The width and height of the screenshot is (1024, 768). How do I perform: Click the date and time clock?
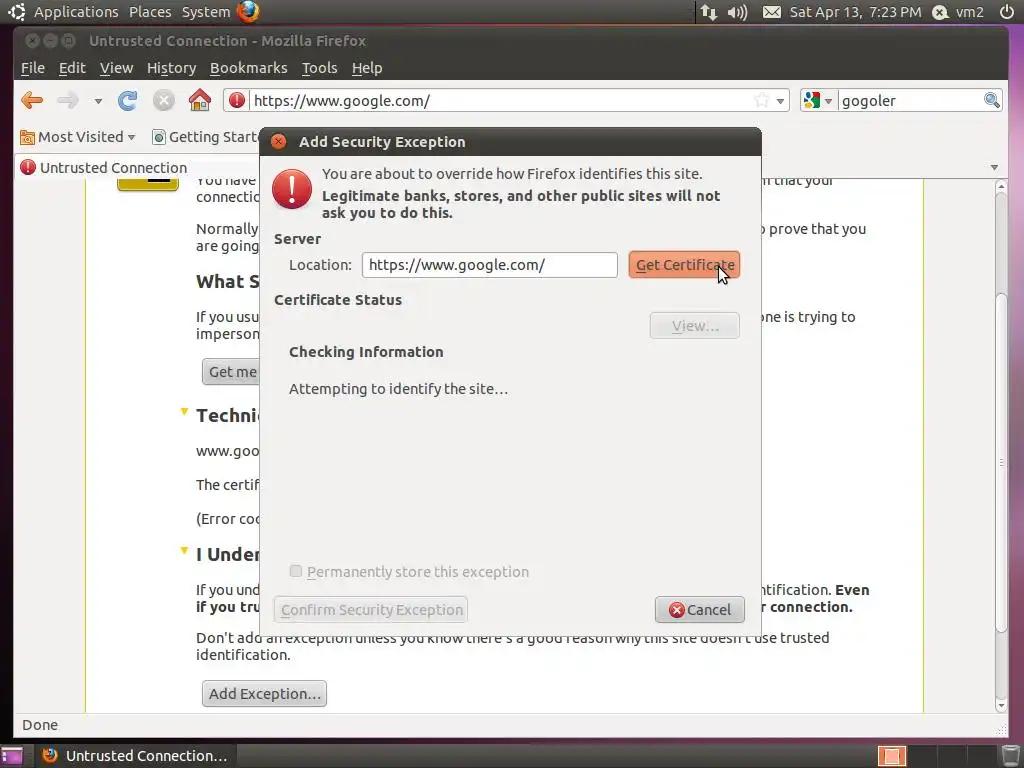point(855,12)
